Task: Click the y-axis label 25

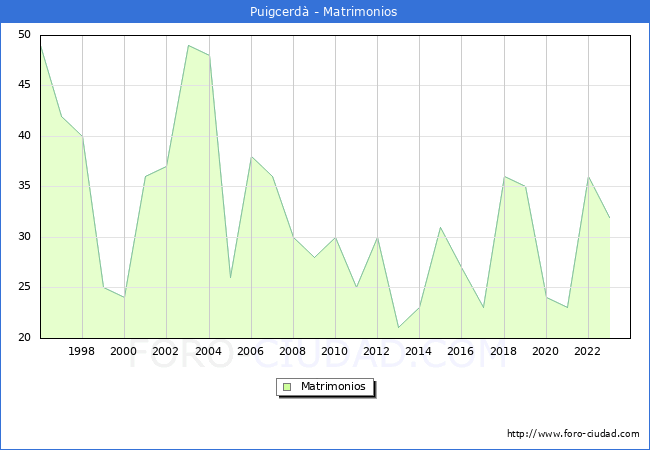Action: coord(24,287)
